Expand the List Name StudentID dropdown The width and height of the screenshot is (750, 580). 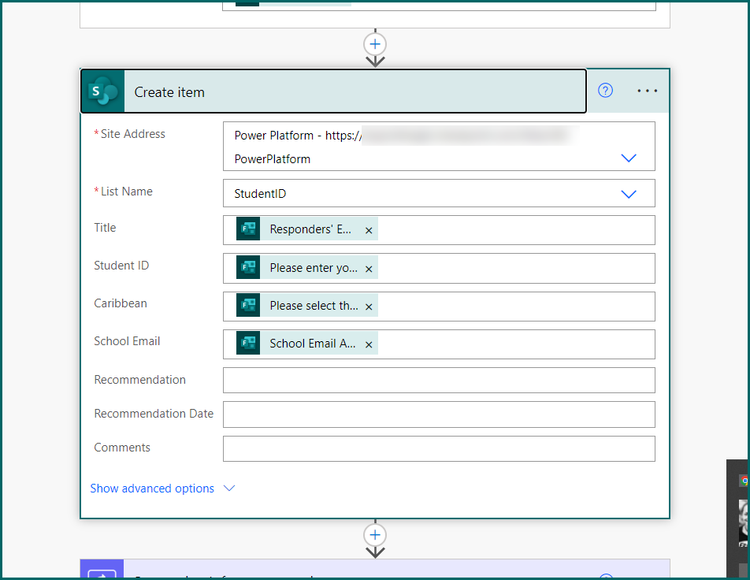click(628, 194)
